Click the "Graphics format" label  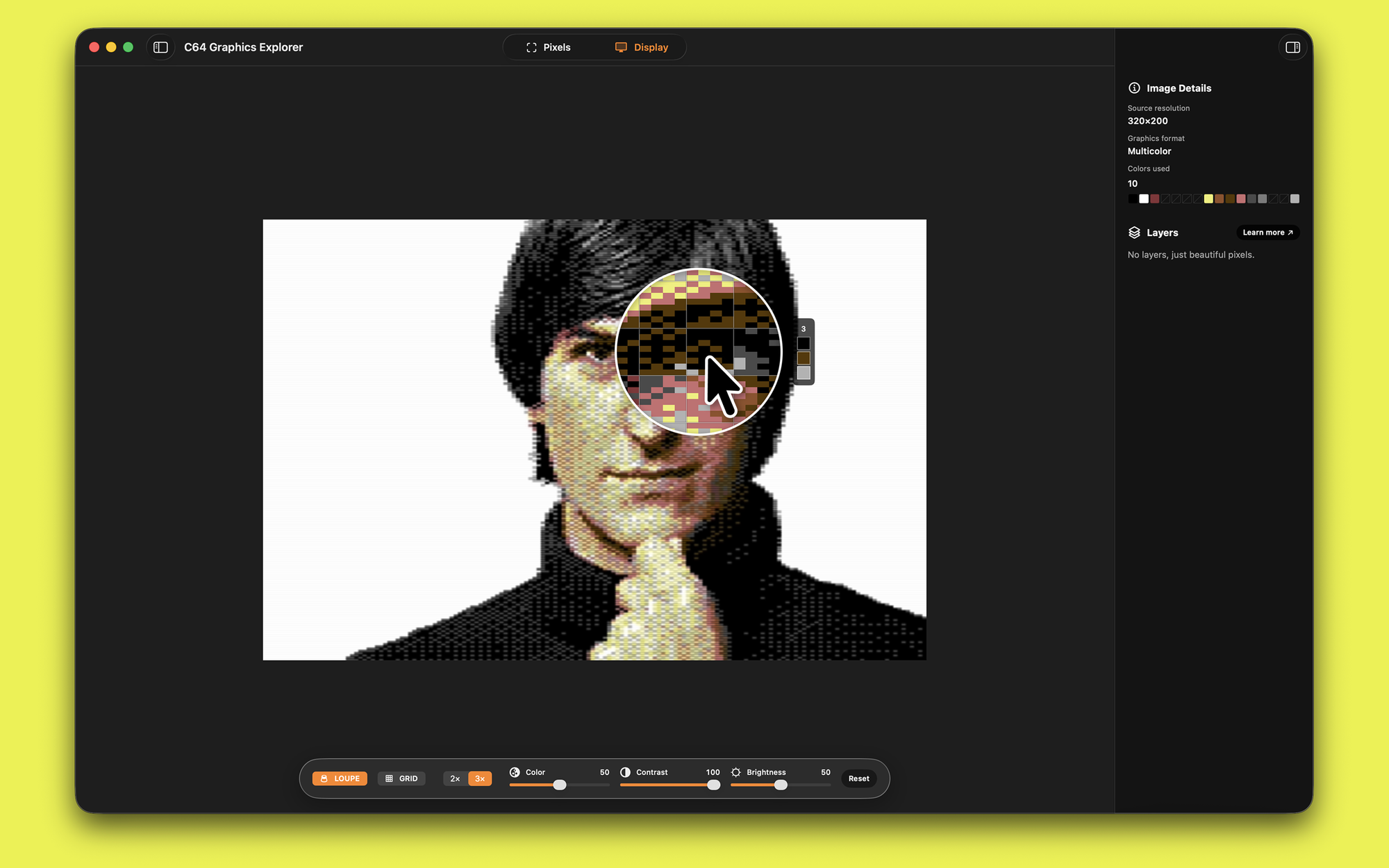coord(1156,138)
